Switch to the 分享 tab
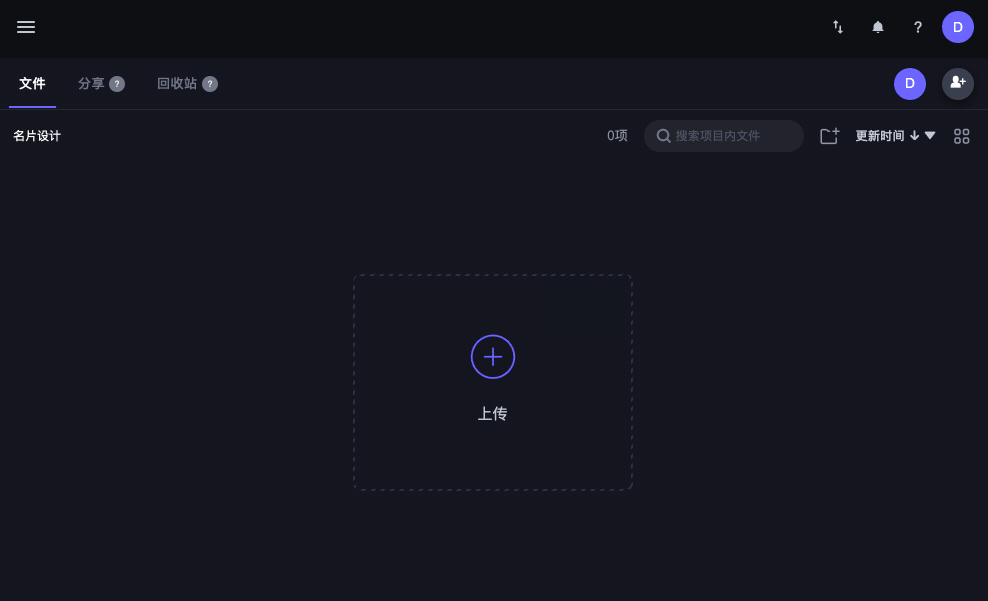This screenshot has height=601, width=988. click(91, 84)
